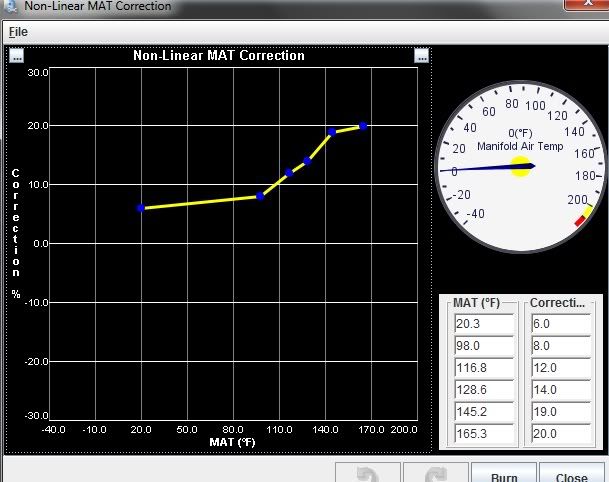Select the curve point at 98°F, 8% correction
Viewport: 609px width, 482px height.
click(x=260, y=196)
